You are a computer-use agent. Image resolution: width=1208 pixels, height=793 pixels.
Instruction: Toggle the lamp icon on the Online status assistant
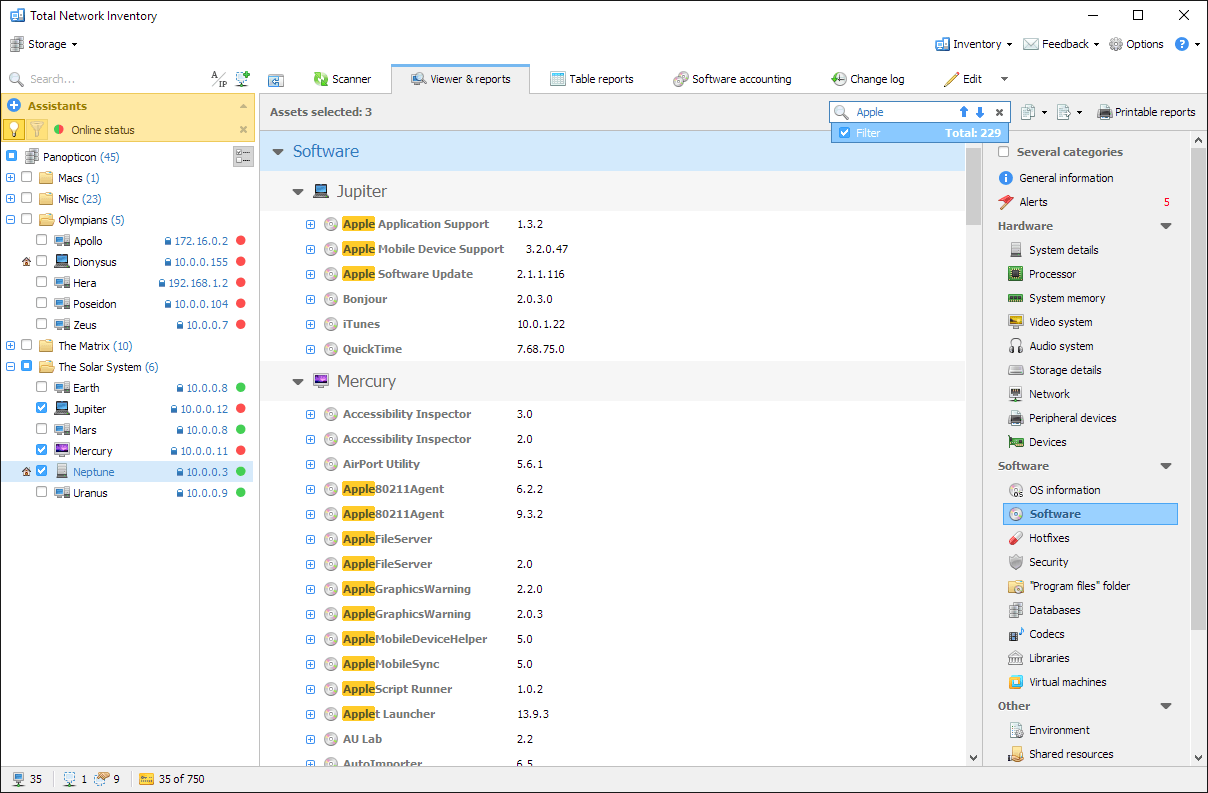13,129
